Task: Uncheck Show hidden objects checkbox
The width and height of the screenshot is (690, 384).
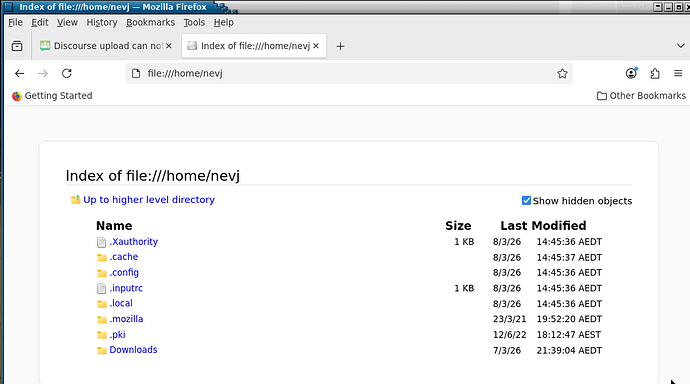Action: [x=526, y=201]
